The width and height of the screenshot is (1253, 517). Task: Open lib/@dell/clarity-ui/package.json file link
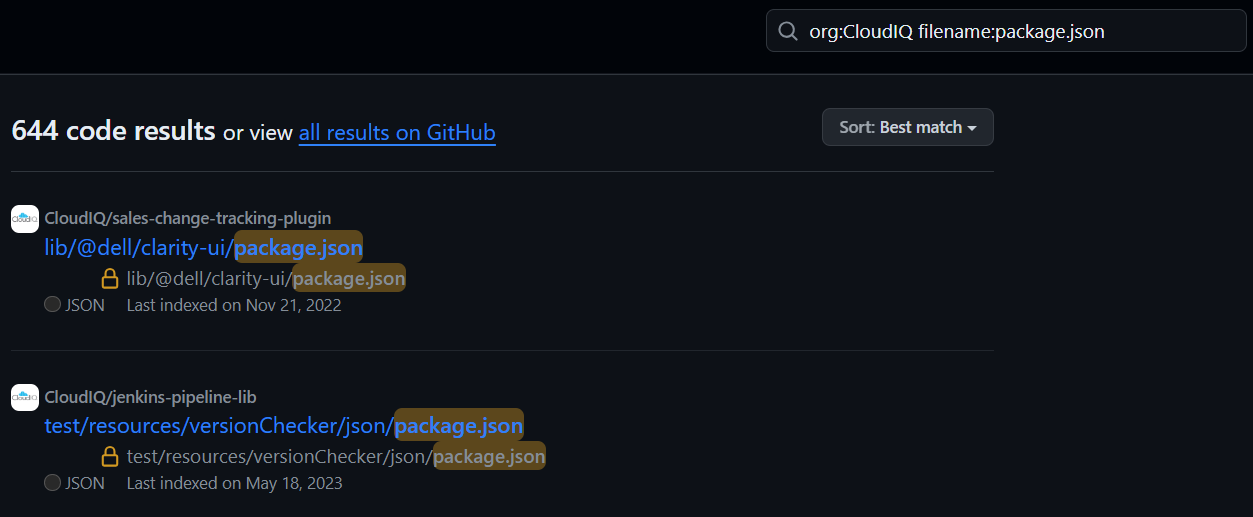pos(204,247)
